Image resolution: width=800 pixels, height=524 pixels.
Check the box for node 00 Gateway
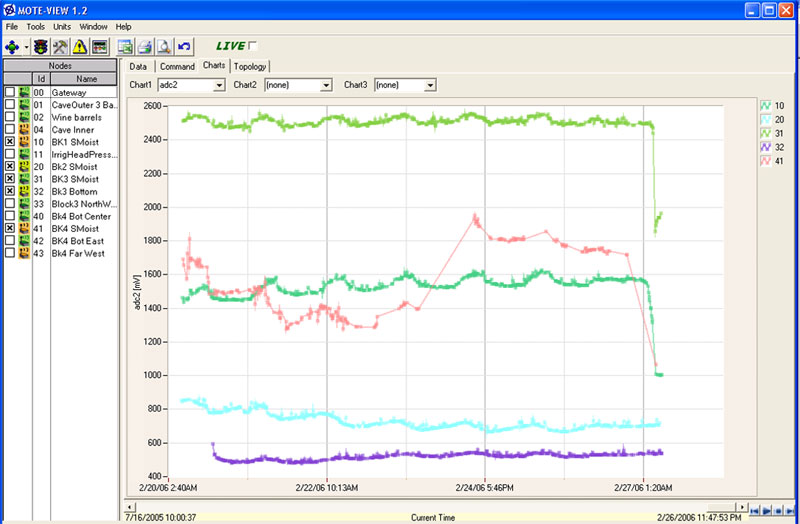tap(10, 91)
